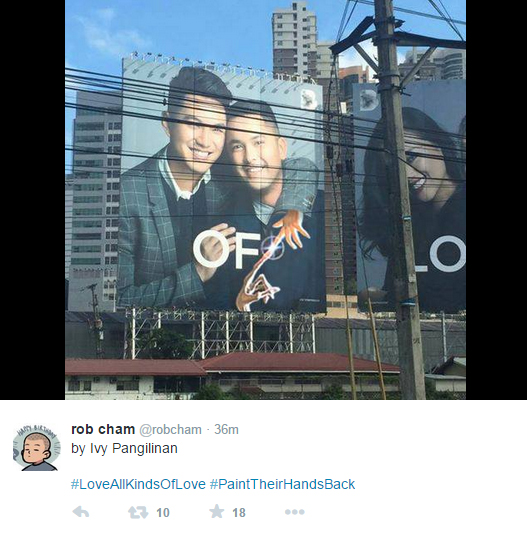The height and width of the screenshot is (542, 527).
Task: Visit the @robcham handle link
Action: coord(170,430)
